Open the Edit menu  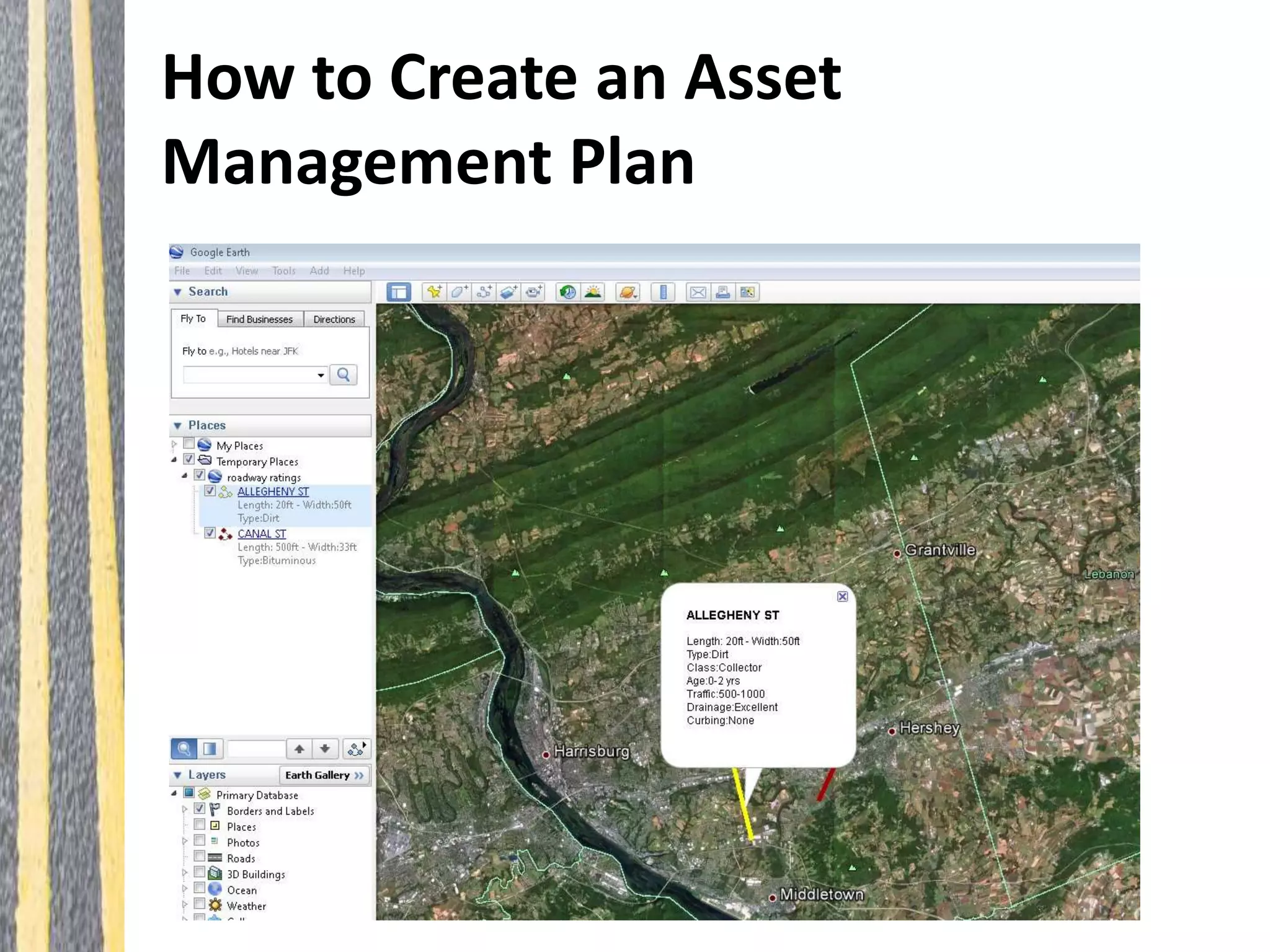[213, 271]
